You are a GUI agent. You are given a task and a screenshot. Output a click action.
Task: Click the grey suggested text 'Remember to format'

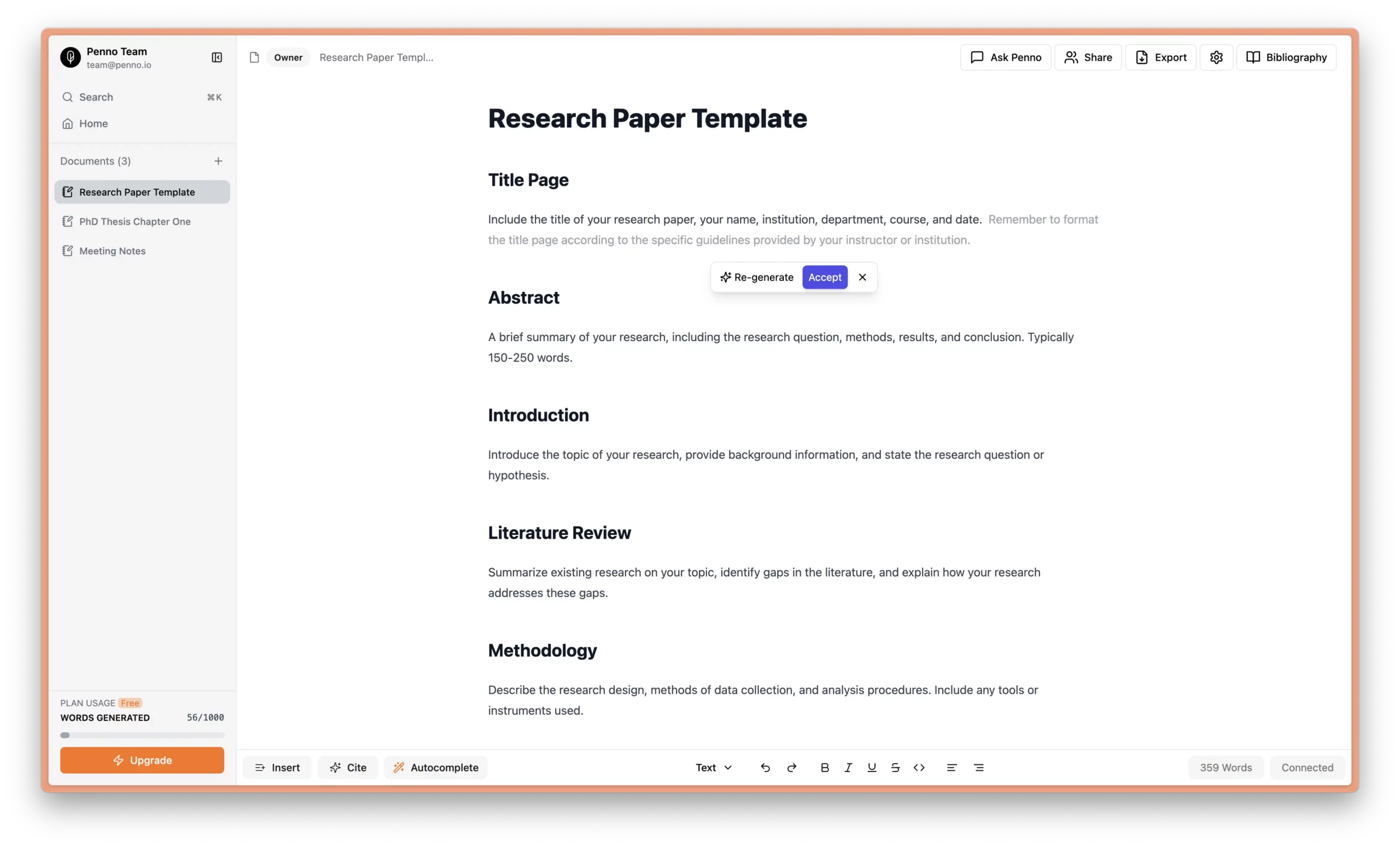coord(1042,219)
